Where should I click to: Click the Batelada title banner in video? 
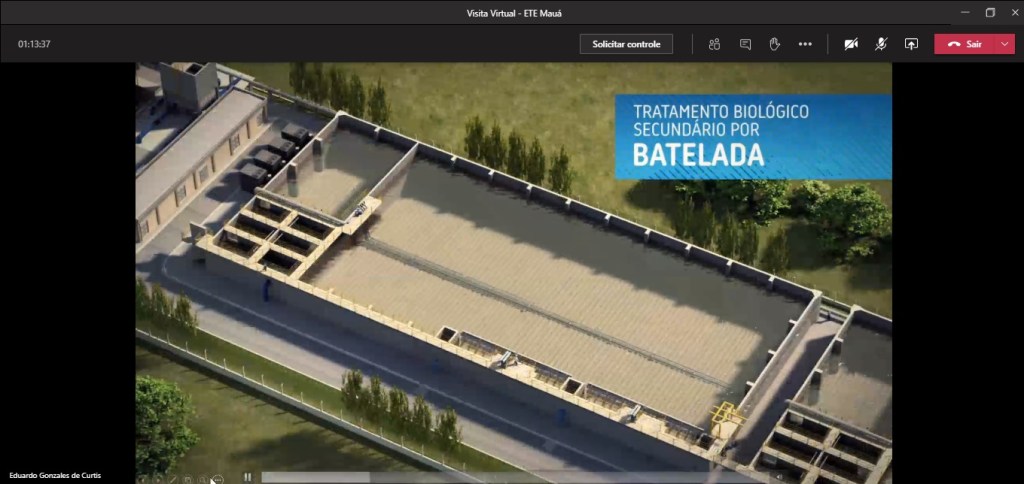752,136
